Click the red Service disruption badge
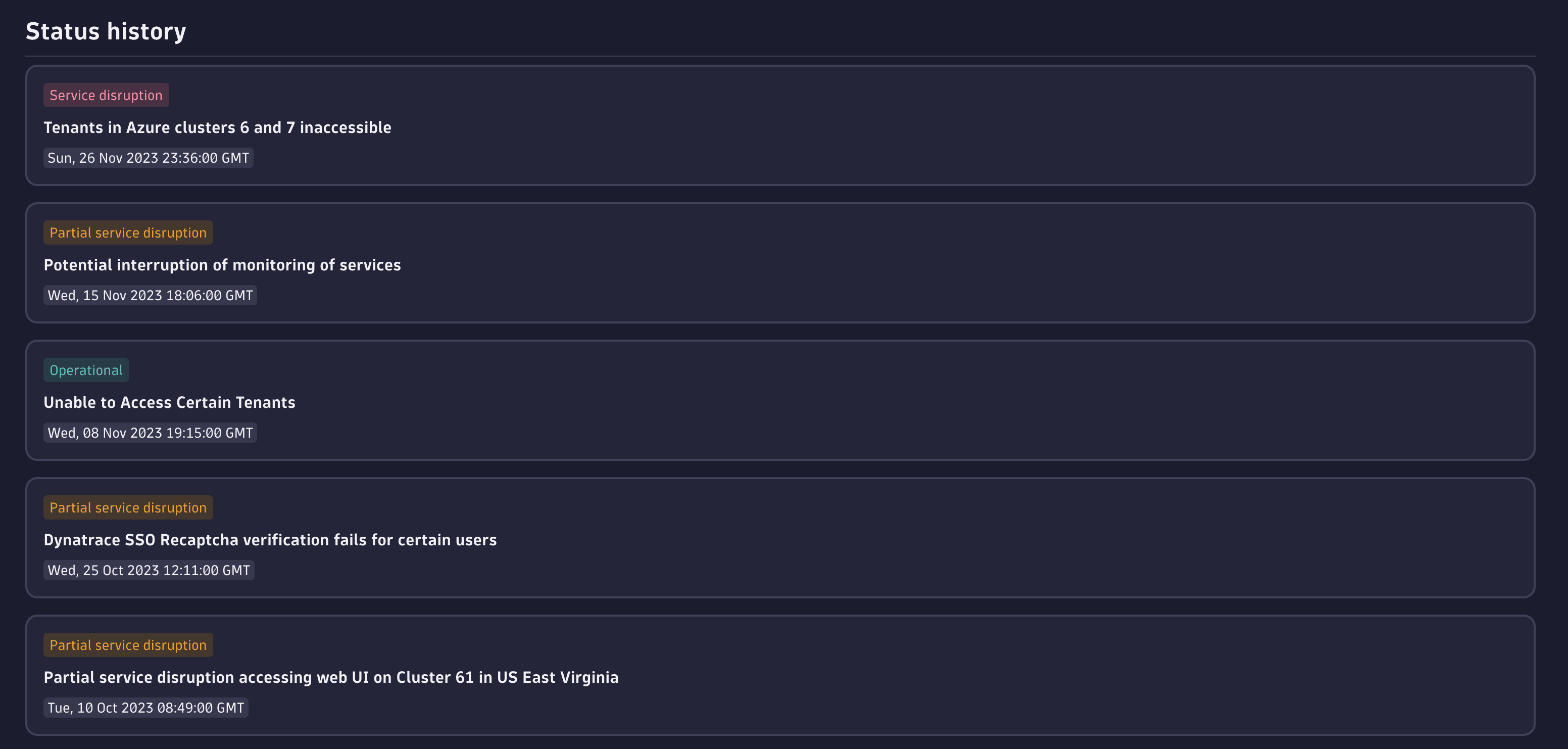 point(106,95)
